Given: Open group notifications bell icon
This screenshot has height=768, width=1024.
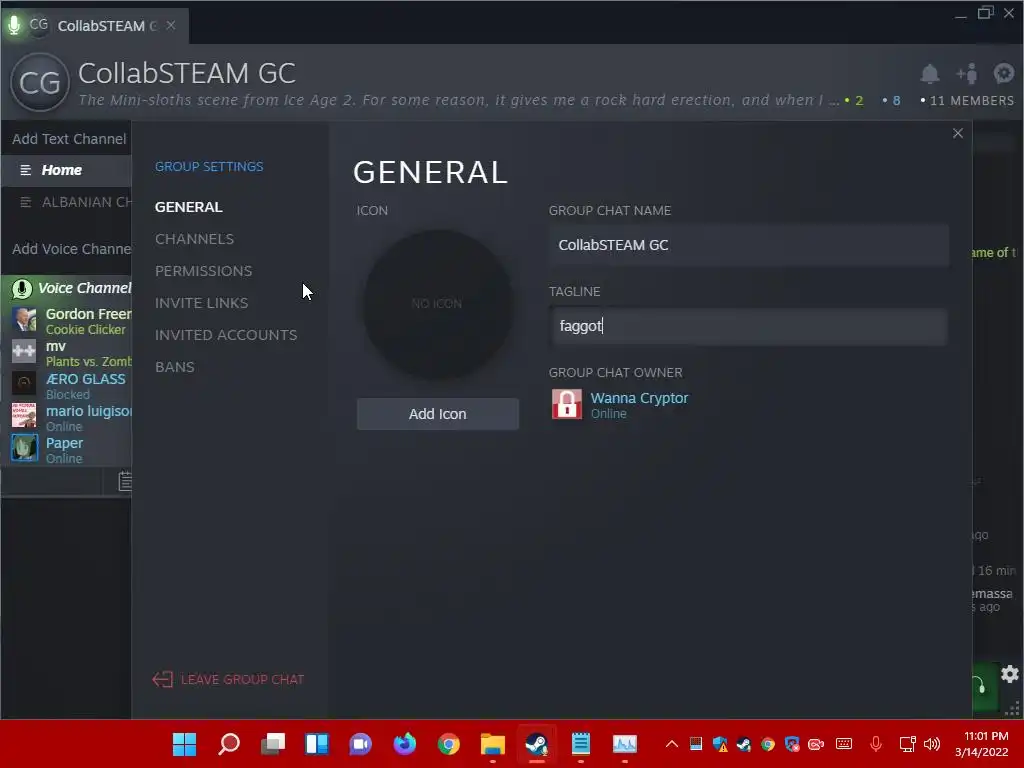Looking at the screenshot, I should point(929,74).
